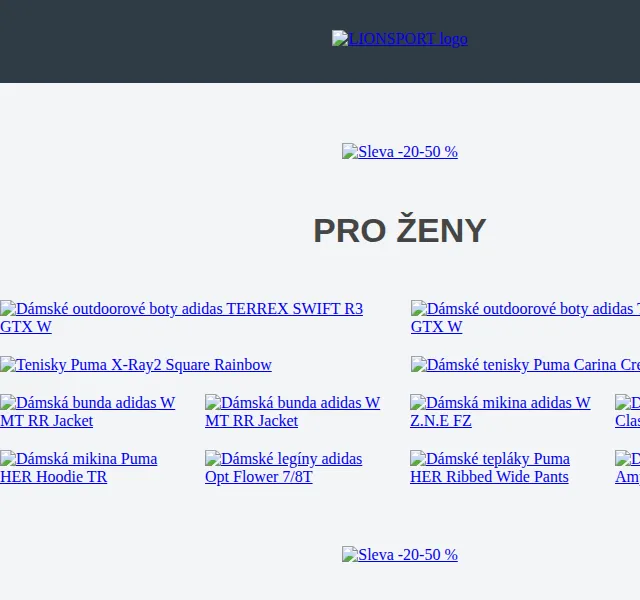Viewport: 640px width, 600px height.
Task: Open Dámská mikina Puma HER Hoodie TR
Action: [79, 467]
